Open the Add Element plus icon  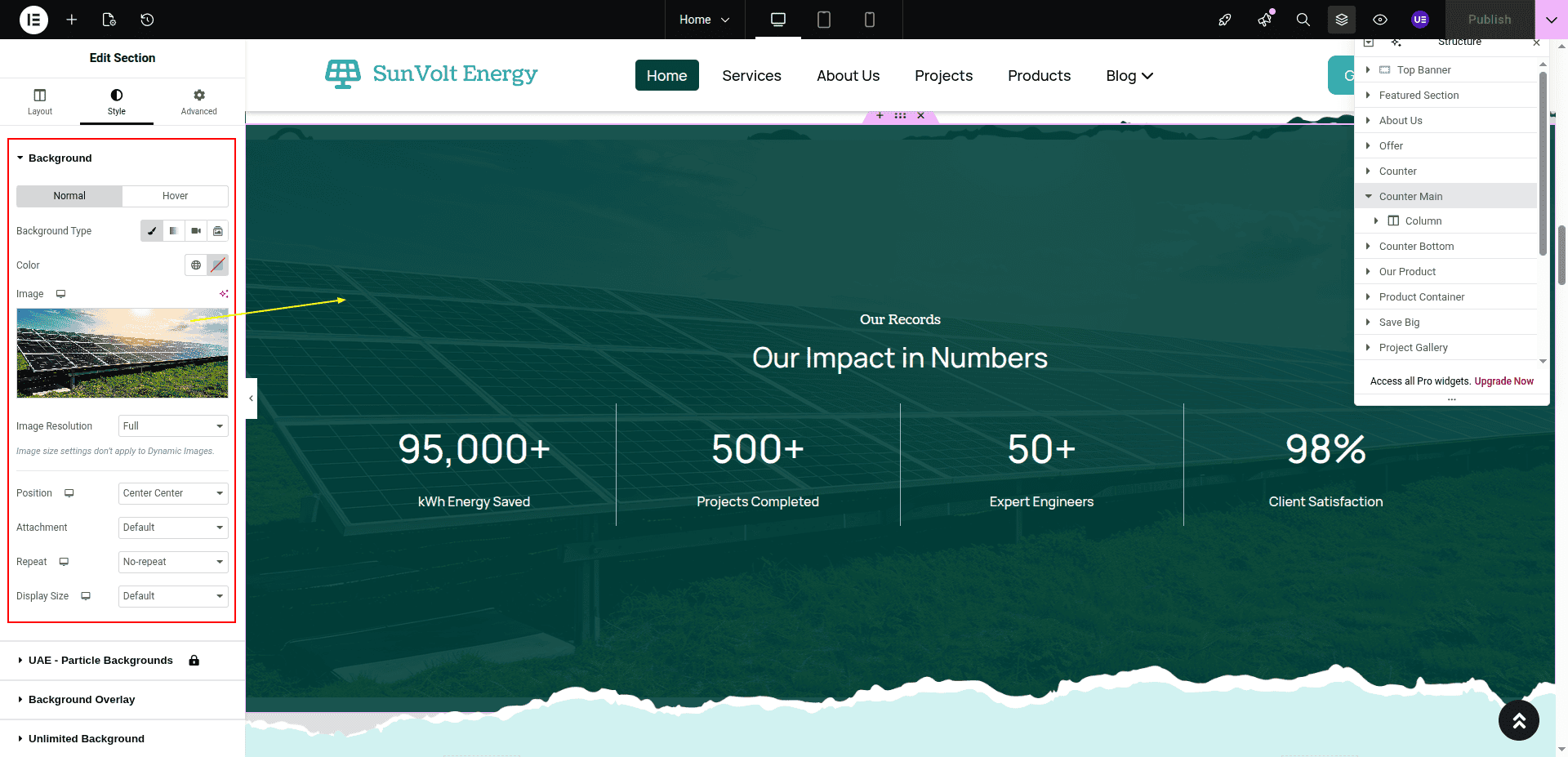click(72, 20)
